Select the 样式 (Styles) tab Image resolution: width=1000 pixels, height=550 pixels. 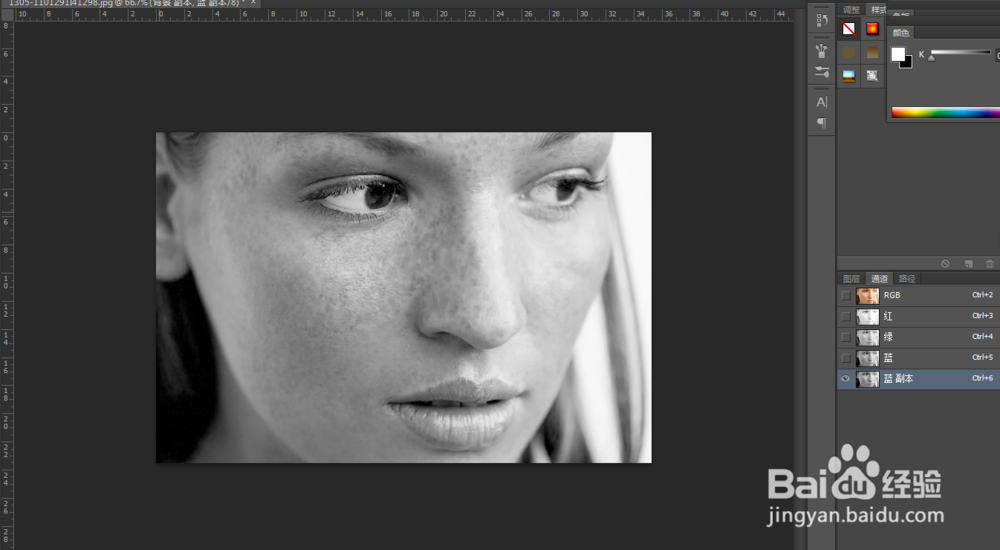click(x=878, y=10)
